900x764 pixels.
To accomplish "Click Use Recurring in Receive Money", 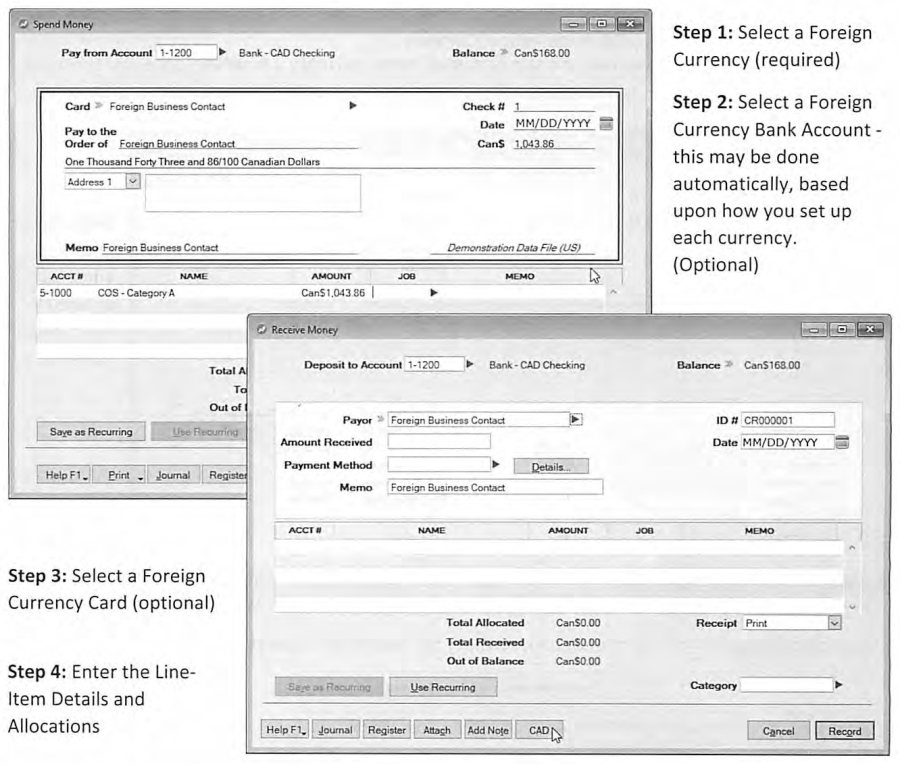I will (443, 687).
